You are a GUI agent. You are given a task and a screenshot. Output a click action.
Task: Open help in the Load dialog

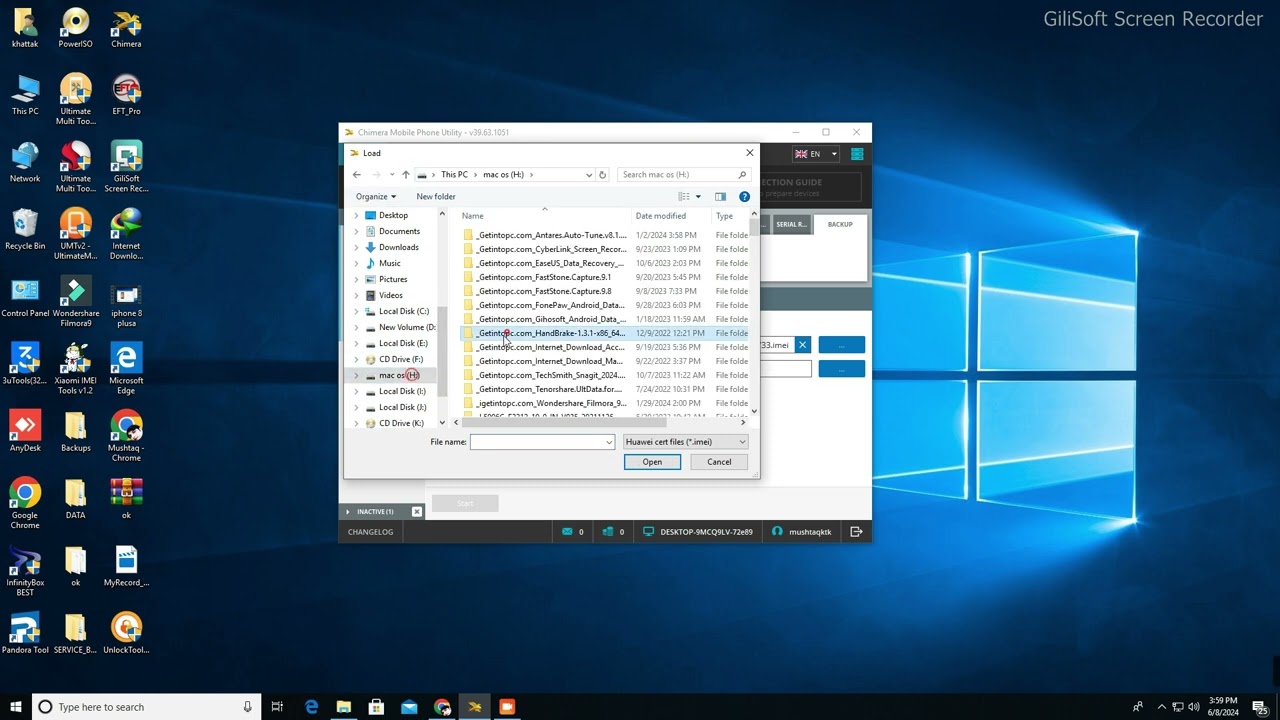[x=744, y=197]
